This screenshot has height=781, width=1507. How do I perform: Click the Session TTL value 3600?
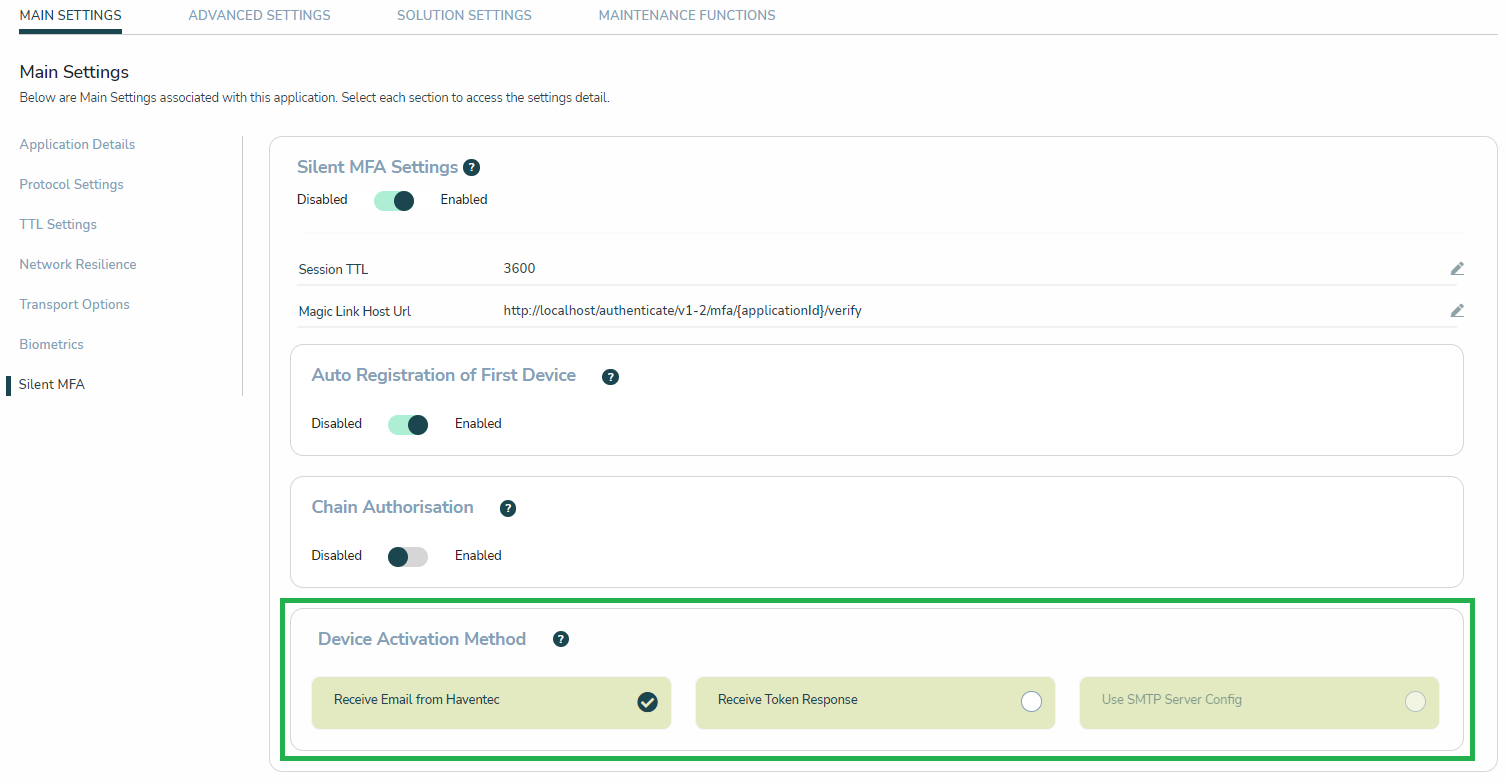[519, 269]
